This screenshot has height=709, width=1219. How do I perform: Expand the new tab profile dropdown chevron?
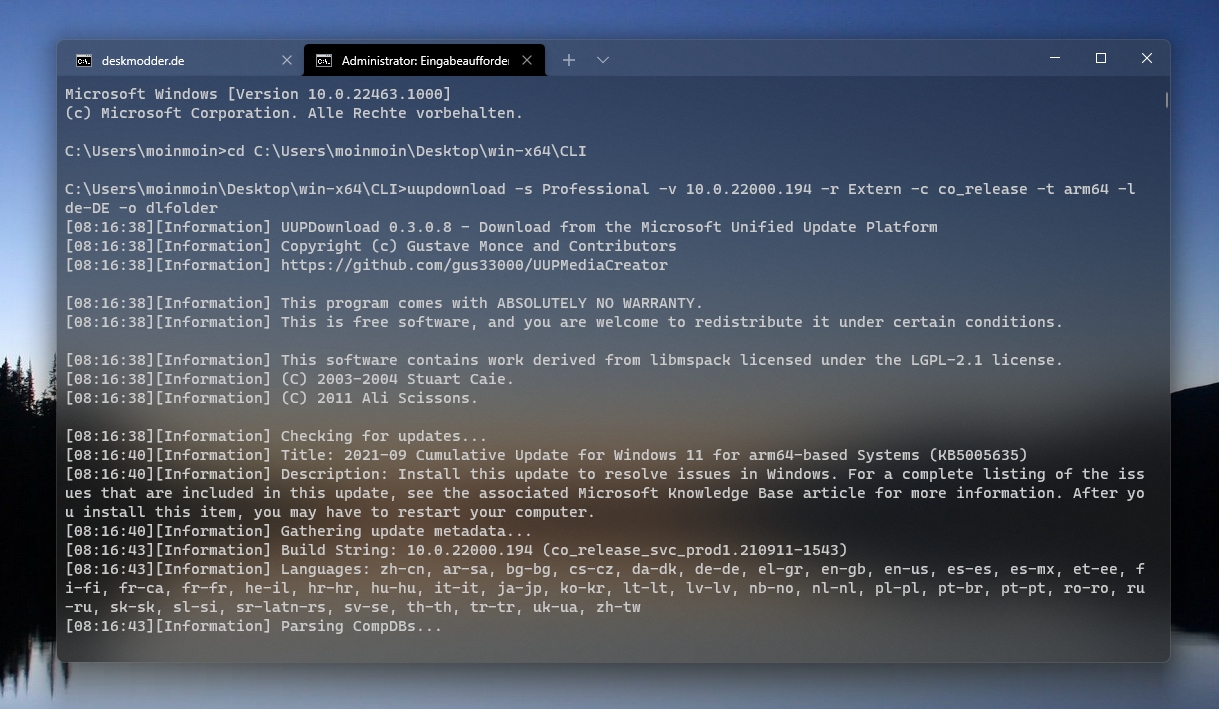pos(603,60)
